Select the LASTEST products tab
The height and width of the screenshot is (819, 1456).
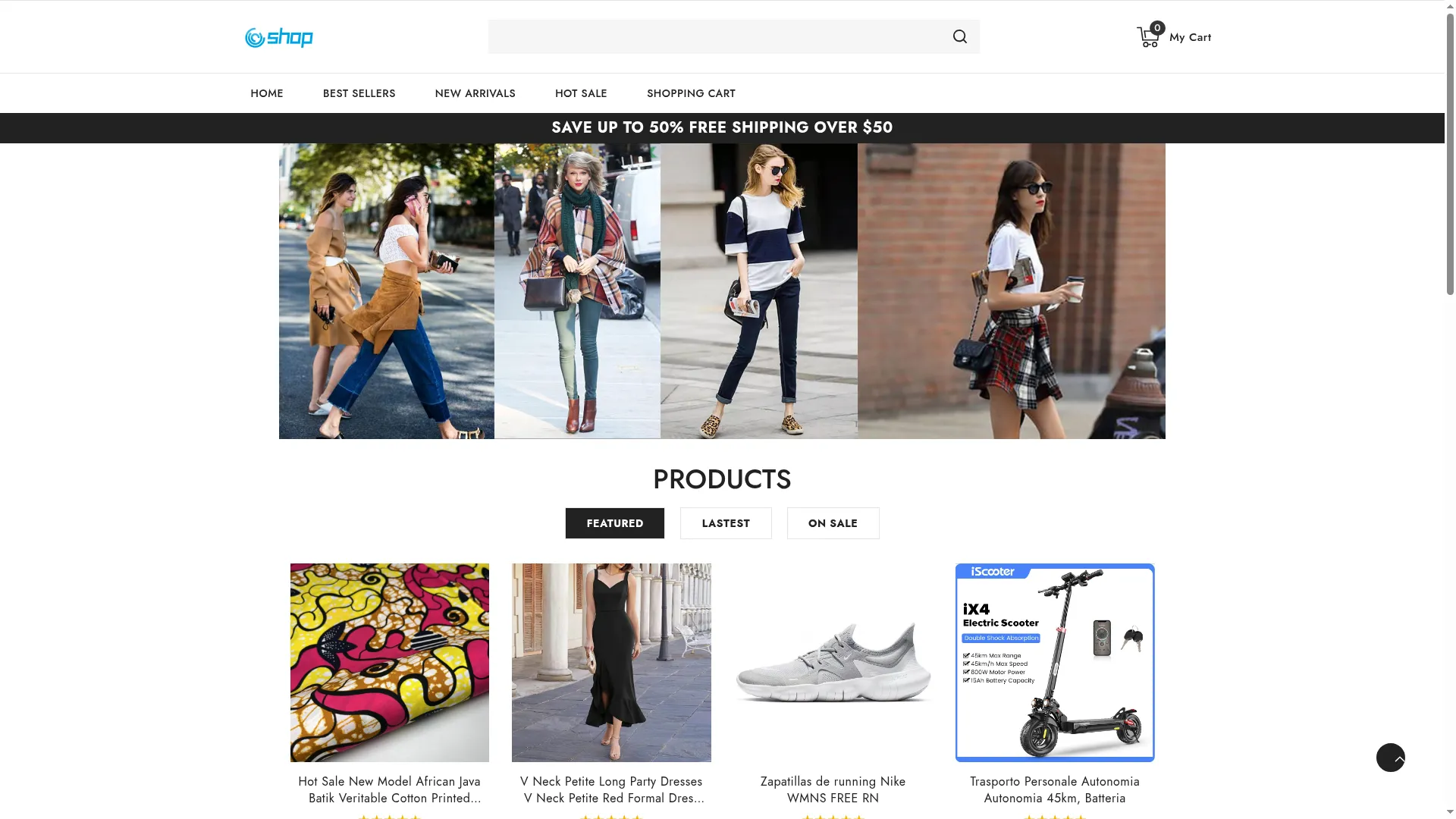pos(726,523)
